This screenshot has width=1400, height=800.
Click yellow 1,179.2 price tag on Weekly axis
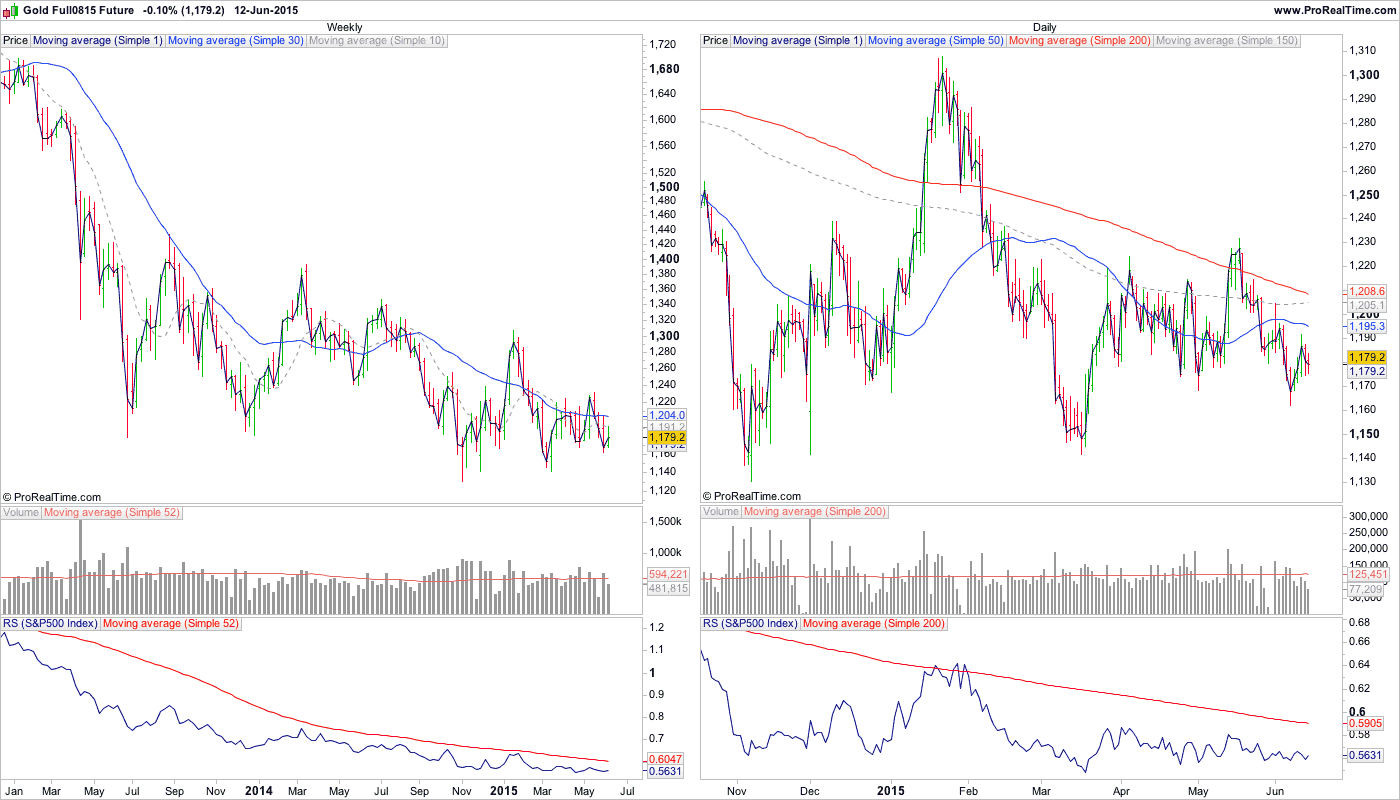pyautogui.click(x=666, y=437)
